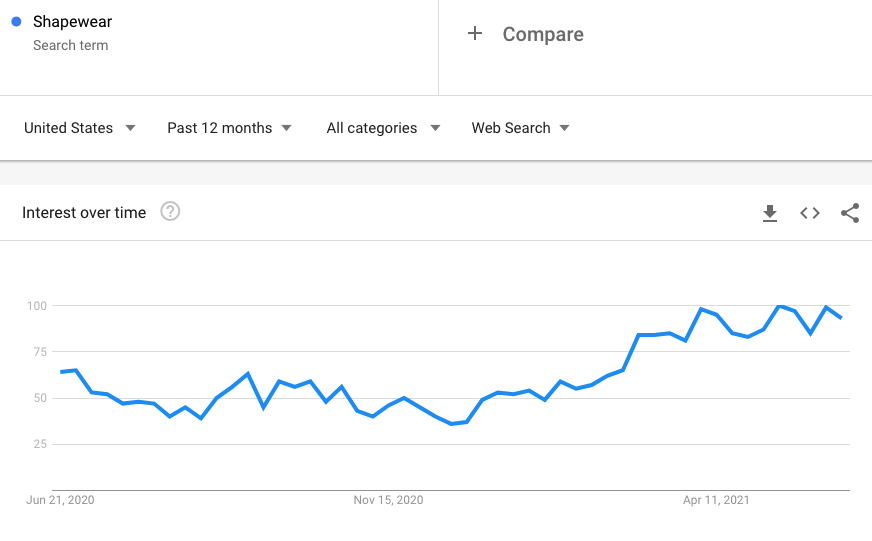Click the 100 value axis label
872x541 pixels.
coord(37,305)
